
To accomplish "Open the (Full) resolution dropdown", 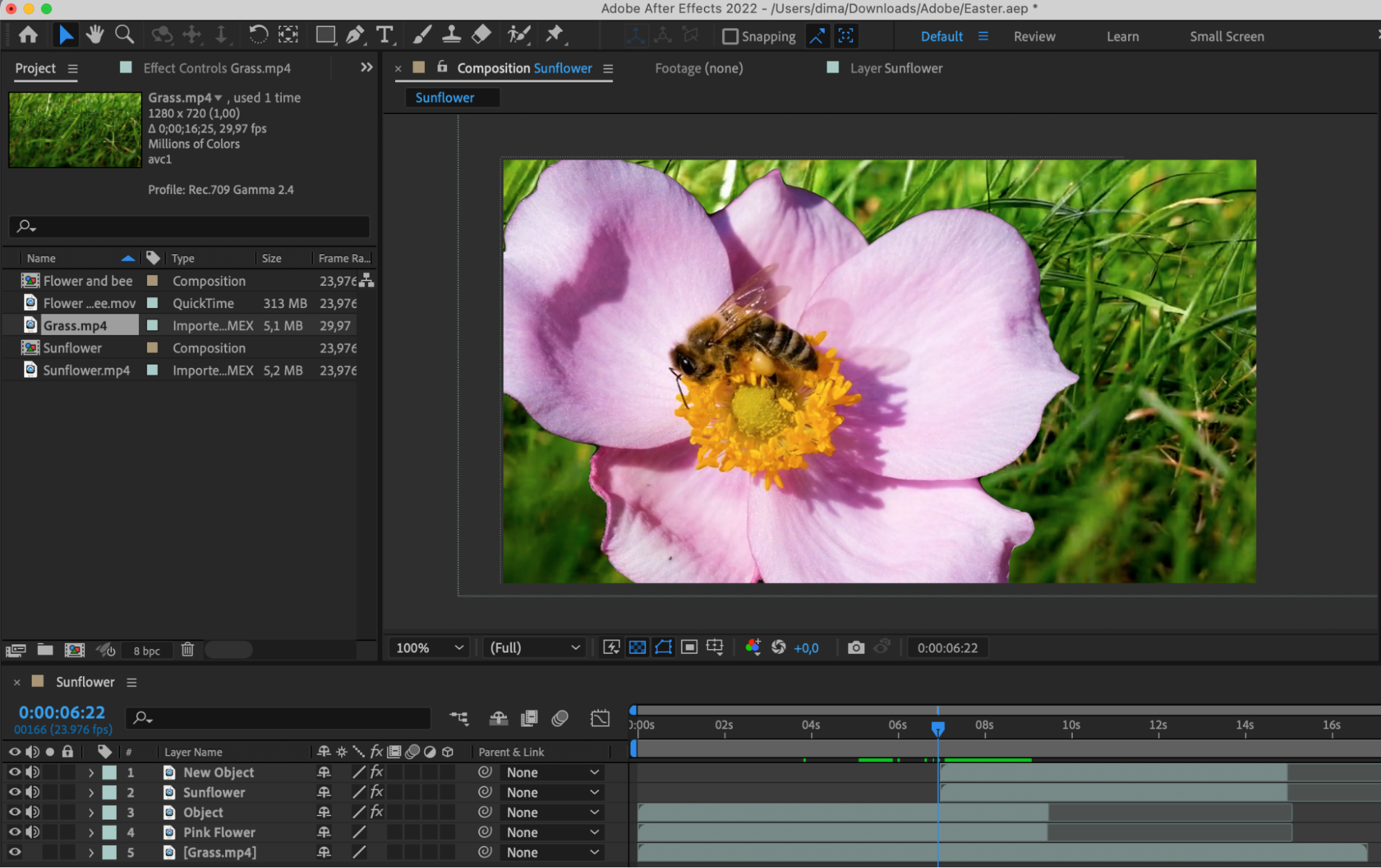I will click(535, 648).
